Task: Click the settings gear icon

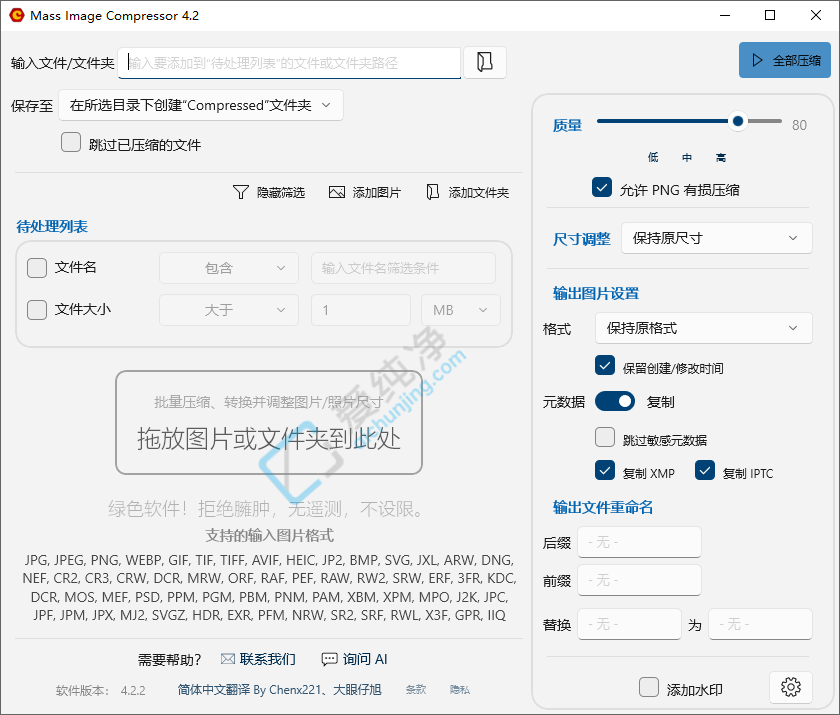Action: [x=790, y=687]
